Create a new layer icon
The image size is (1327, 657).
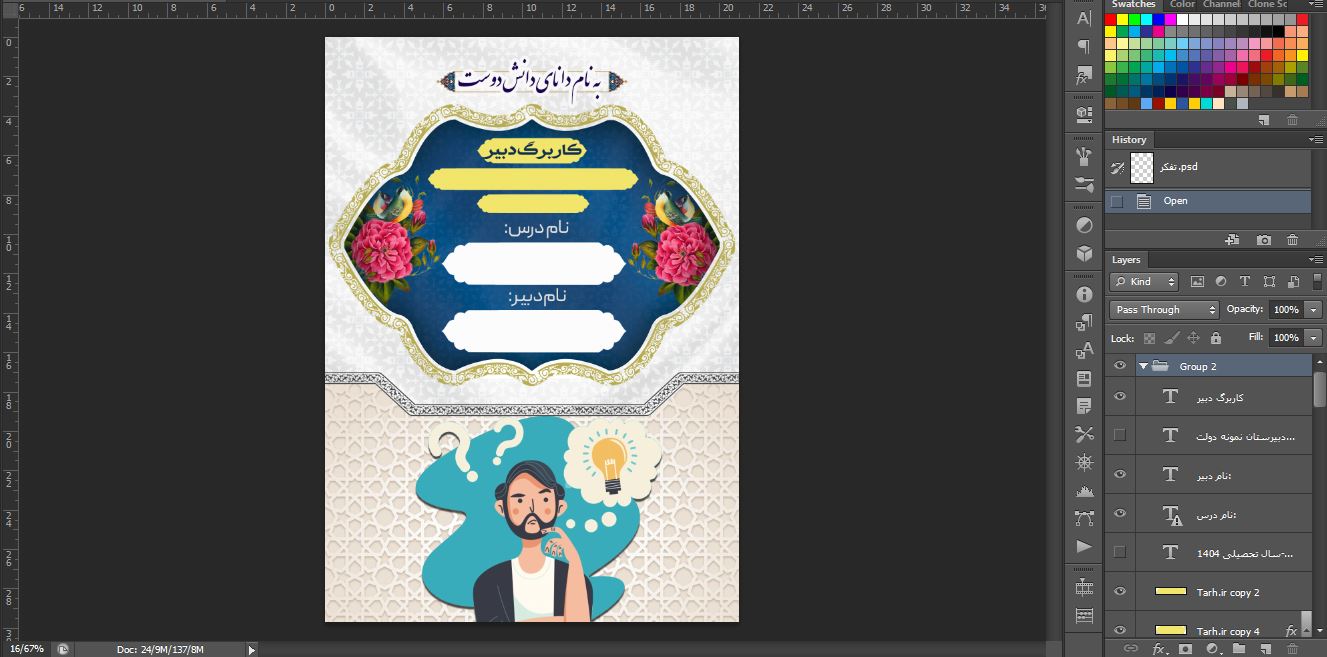point(1264,648)
